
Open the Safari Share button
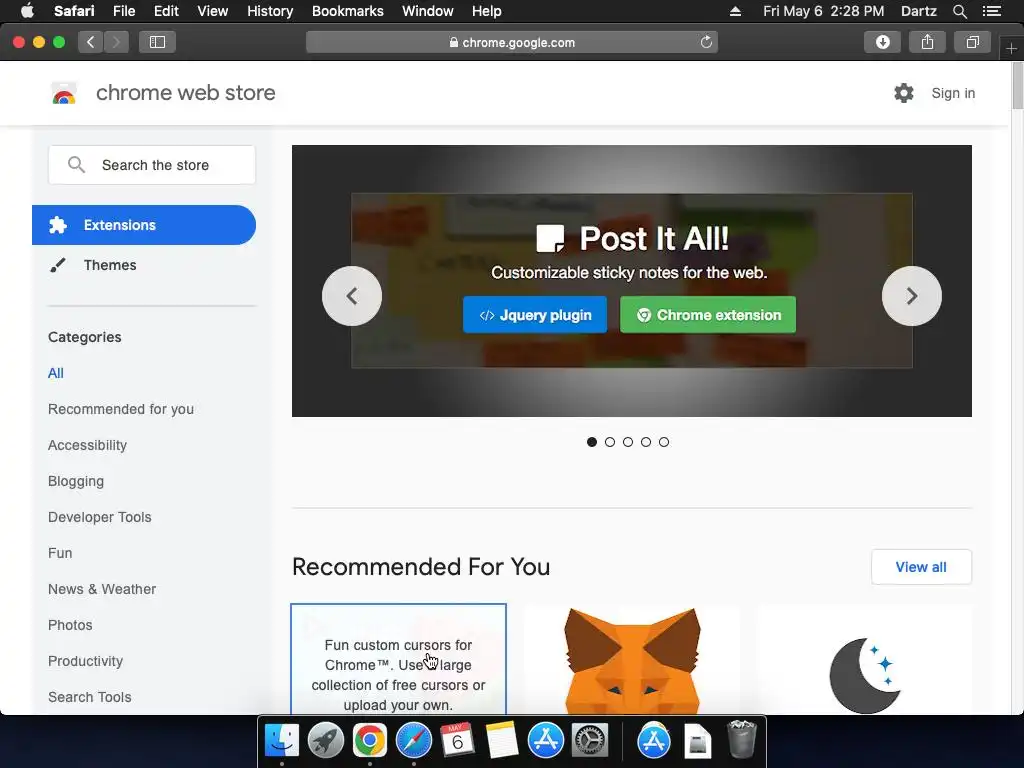(927, 42)
